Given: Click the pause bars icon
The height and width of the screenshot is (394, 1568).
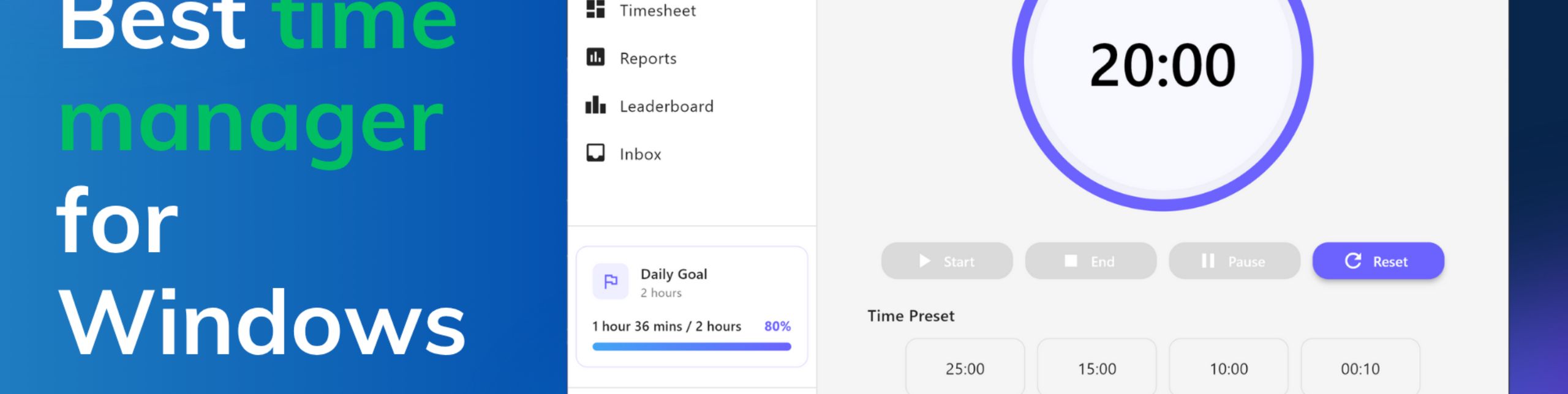Looking at the screenshot, I should click(x=1208, y=261).
